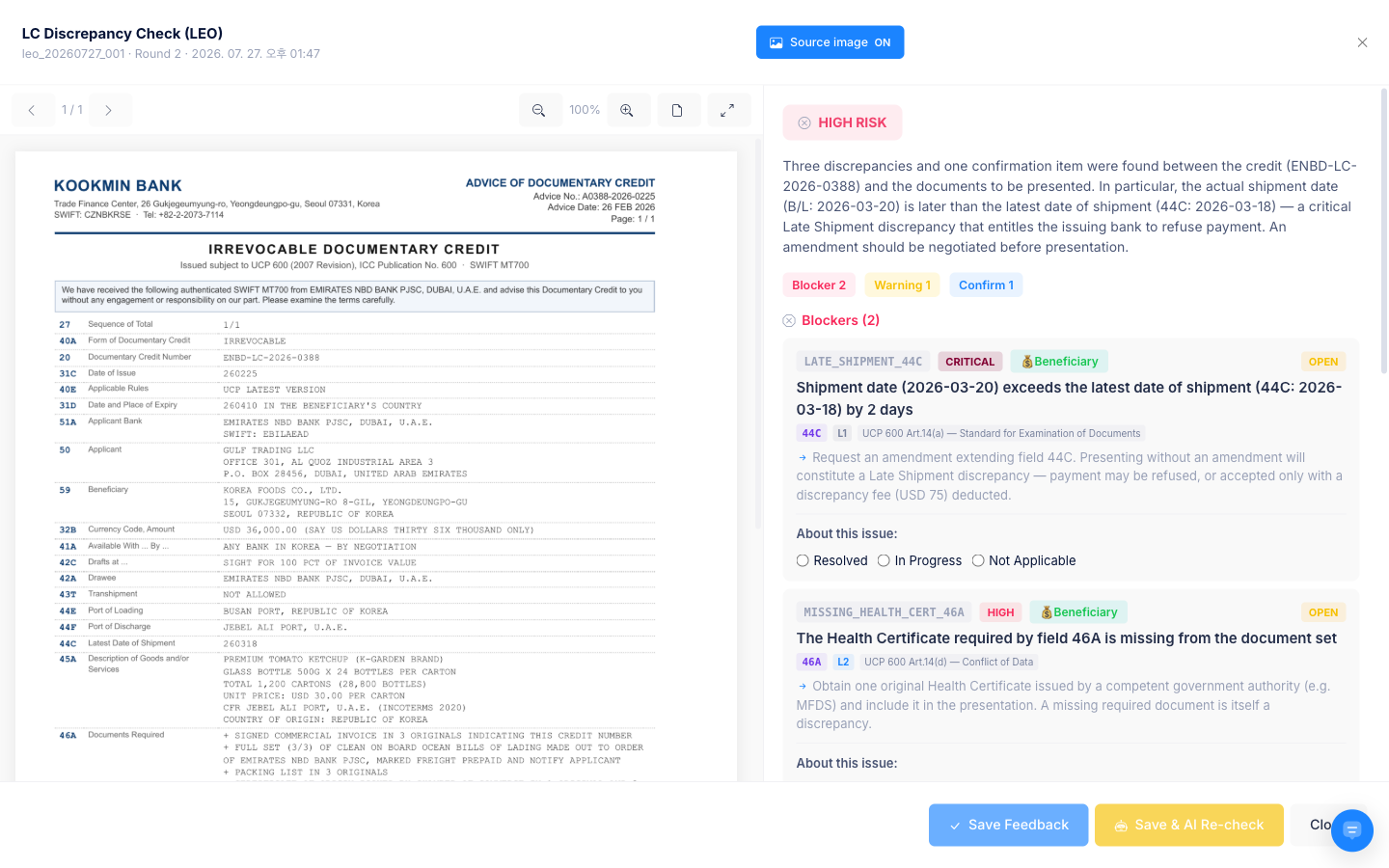Image resolution: width=1389 pixels, height=868 pixels.
Task: Click the 100% zoom level indicator
Action: 585,111
